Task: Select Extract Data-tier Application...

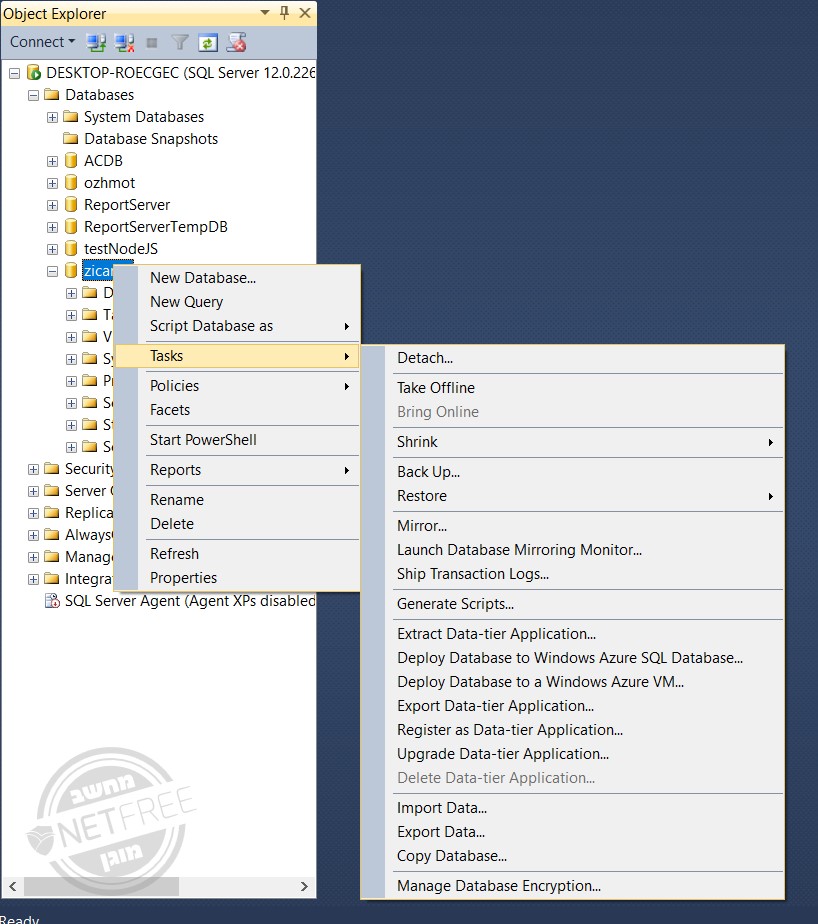Action: click(x=573, y=634)
